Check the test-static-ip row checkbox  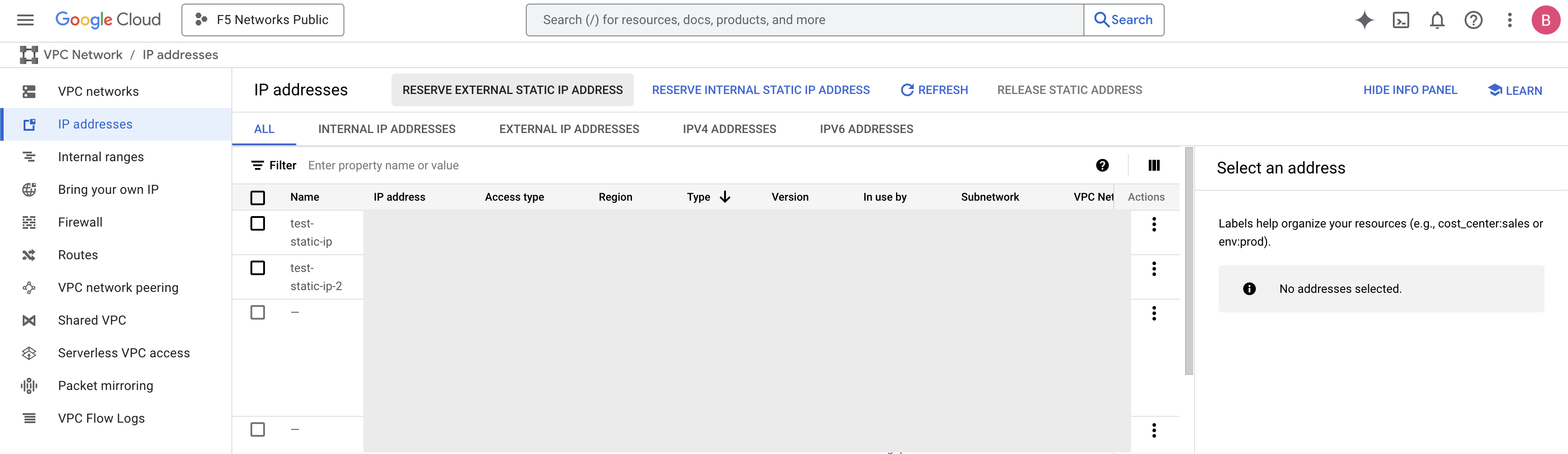pos(258,224)
